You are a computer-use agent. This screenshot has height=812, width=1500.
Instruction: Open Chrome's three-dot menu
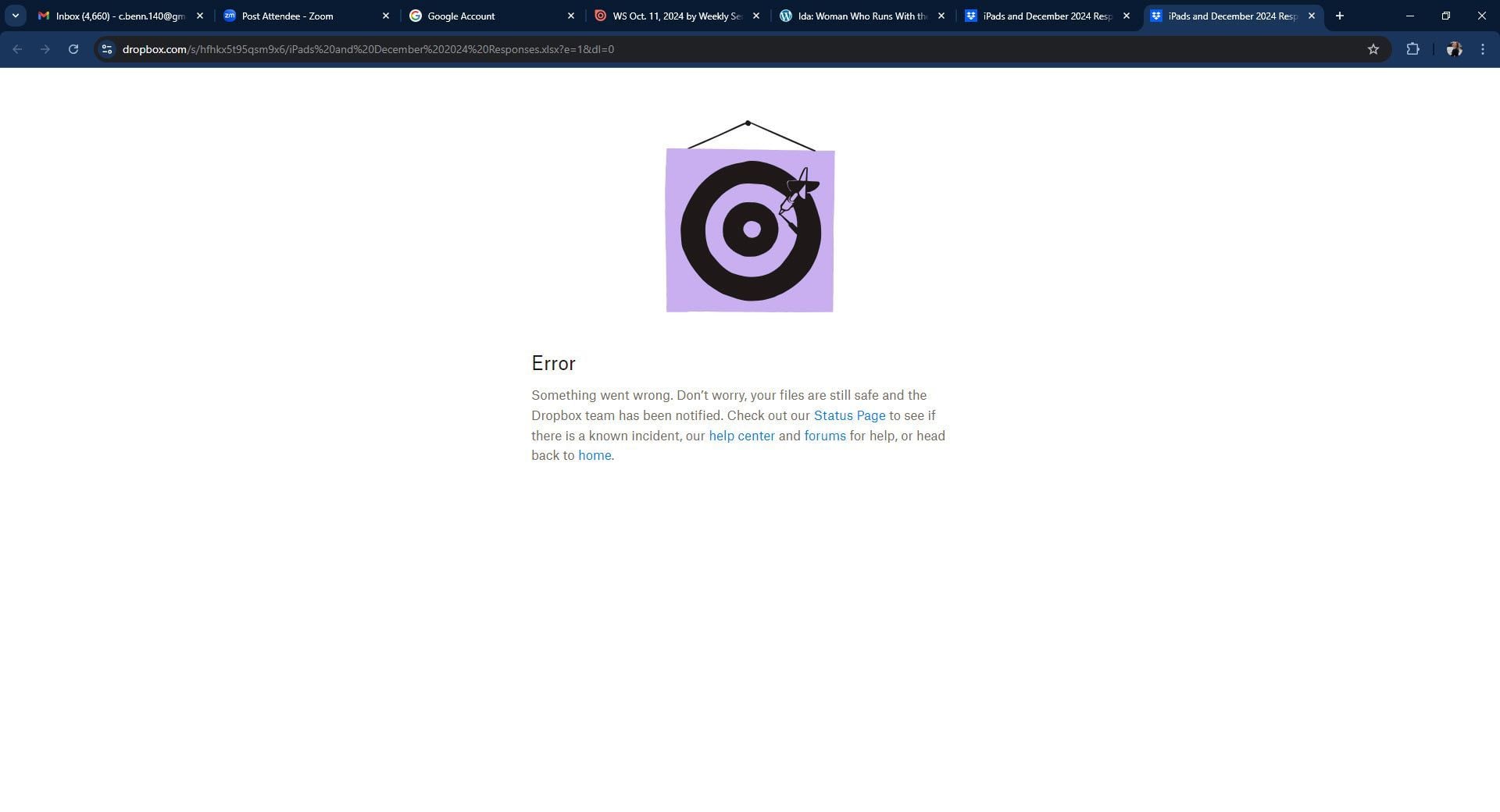click(x=1483, y=48)
